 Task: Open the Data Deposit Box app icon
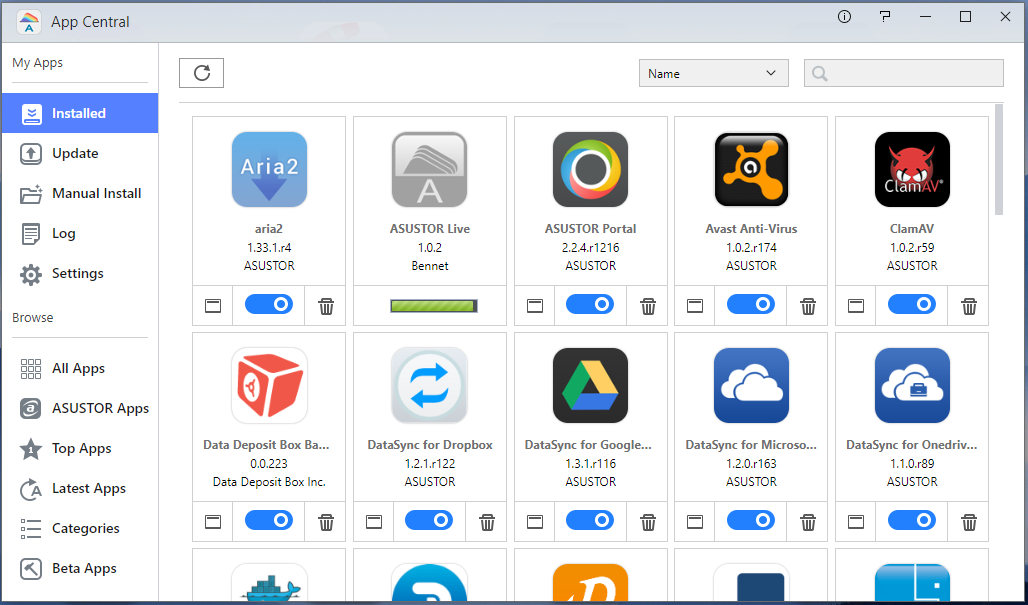[x=269, y=385]
